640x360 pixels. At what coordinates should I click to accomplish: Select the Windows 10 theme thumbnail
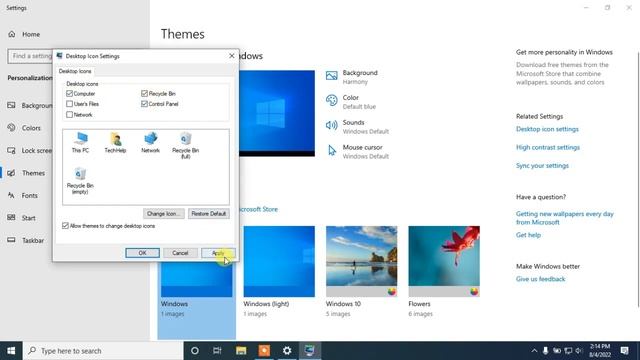[361, 262]
